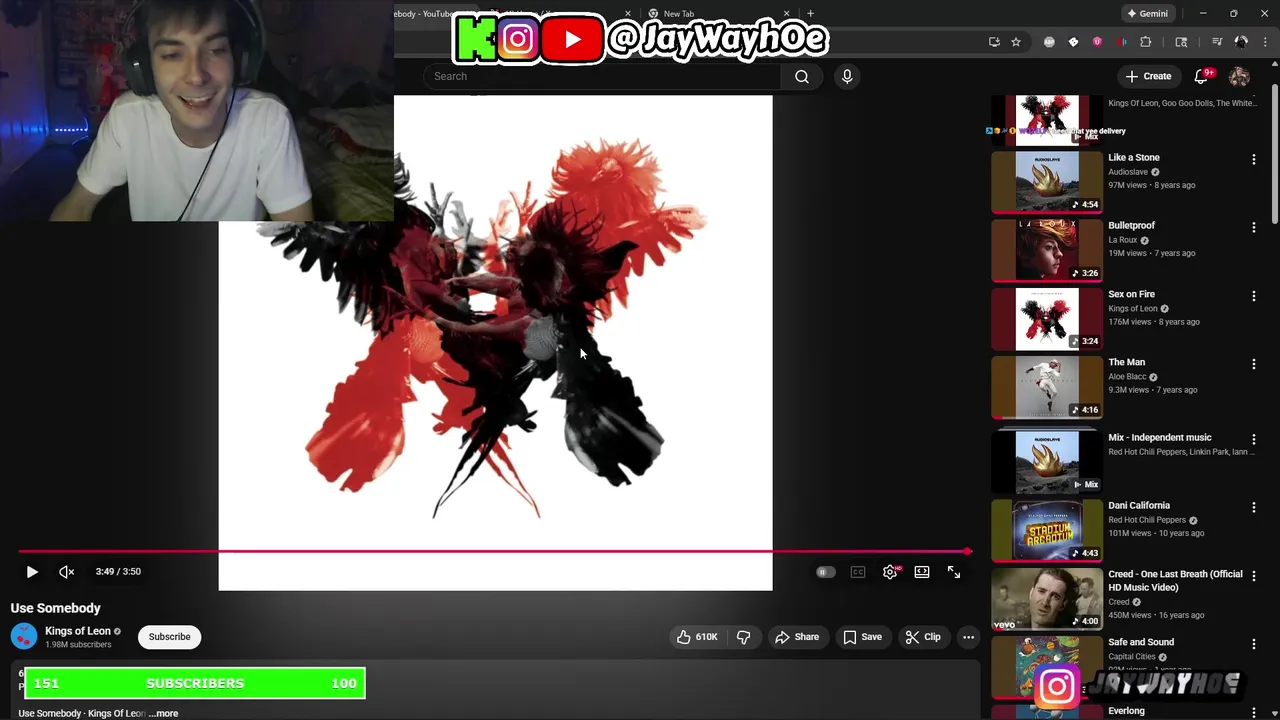Open the Safe and Sound title
The width and height of the screenshot is (1280, 720).
tap(1141, 642)
